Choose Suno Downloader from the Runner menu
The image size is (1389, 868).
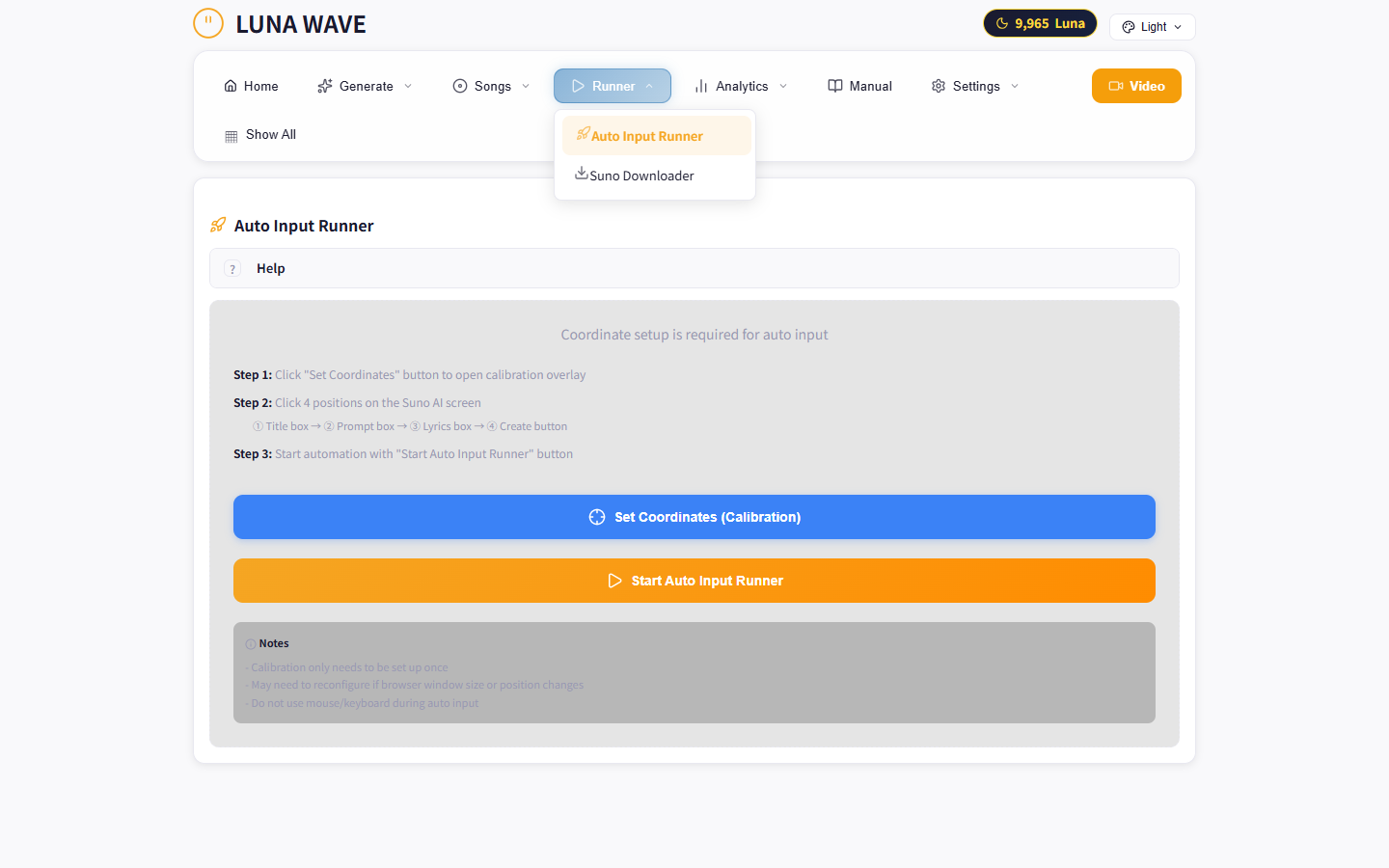(x=641, y=175)
